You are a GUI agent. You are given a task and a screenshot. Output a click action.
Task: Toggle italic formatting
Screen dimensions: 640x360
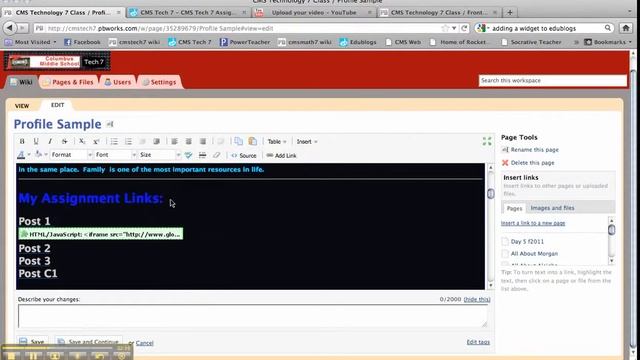[x=50, y=141]
